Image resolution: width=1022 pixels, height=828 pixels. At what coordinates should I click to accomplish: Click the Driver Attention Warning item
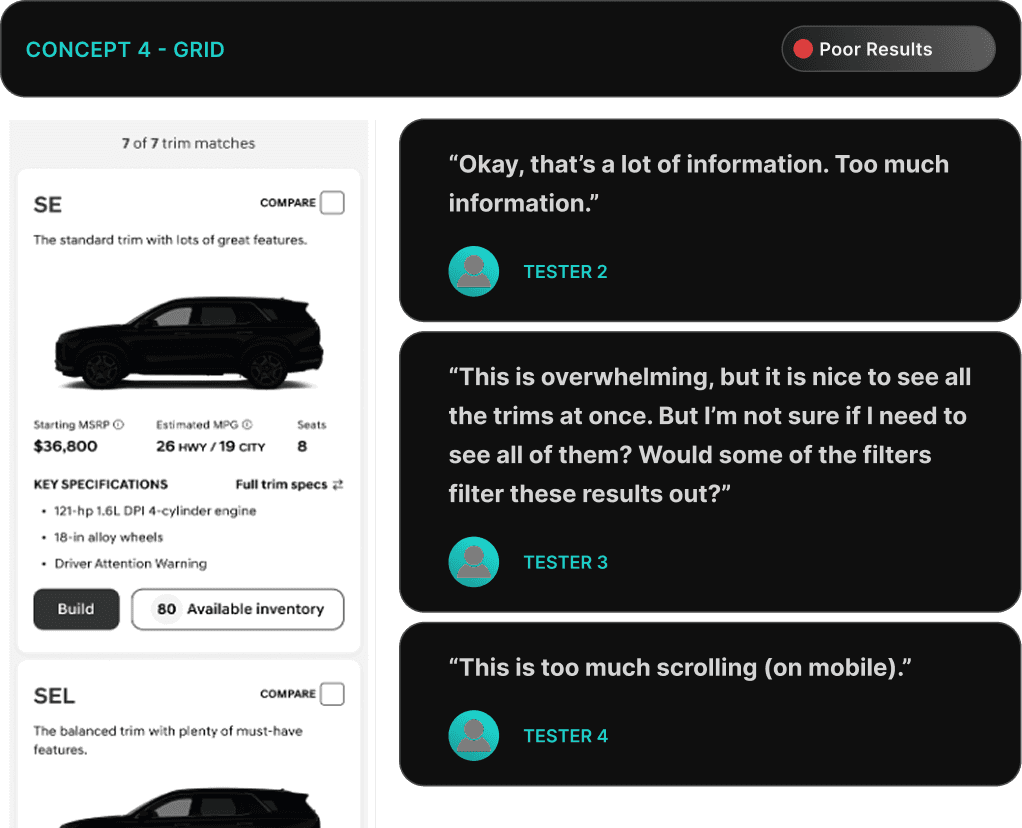tap(130, 563)
